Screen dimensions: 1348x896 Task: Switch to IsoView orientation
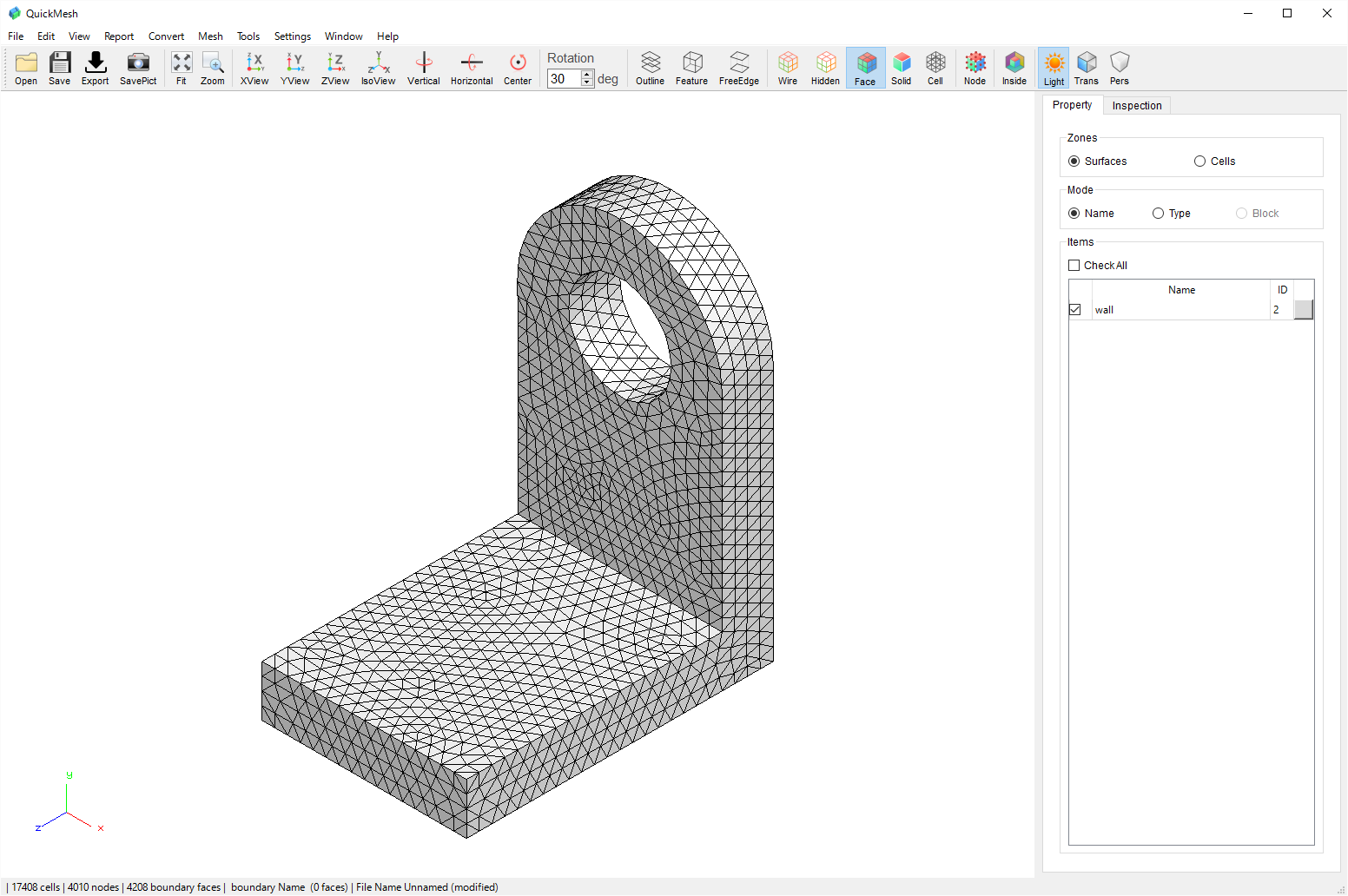(x=379, y=68)
